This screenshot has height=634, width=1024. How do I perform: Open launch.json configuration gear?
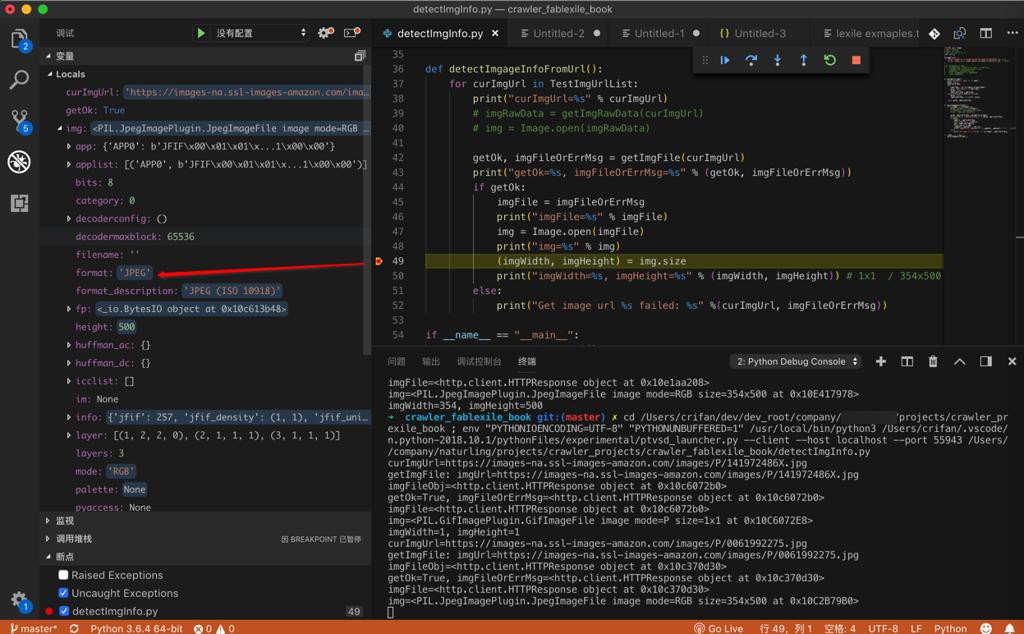[325, 33]
